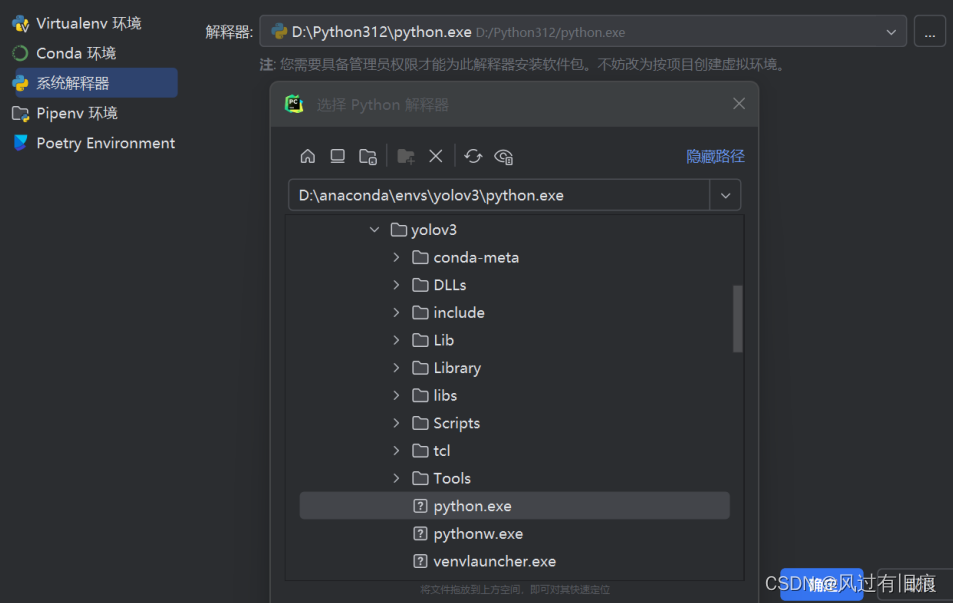The height and width of the screenshot is (603, 953).
Task: Select the conda-meta folder
Action: [476, 258]
